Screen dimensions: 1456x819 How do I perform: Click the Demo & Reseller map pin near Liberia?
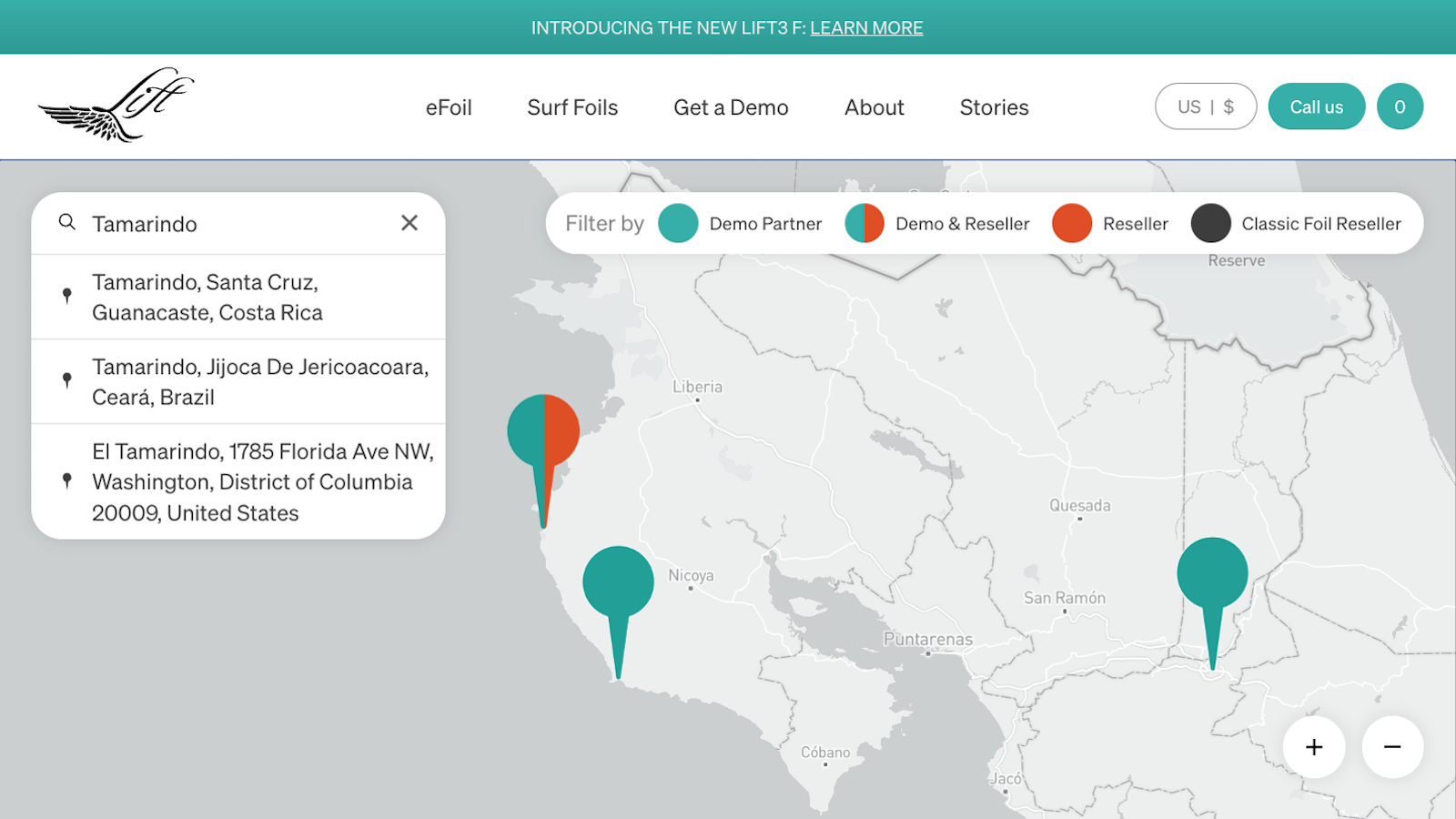coord(543,428)
